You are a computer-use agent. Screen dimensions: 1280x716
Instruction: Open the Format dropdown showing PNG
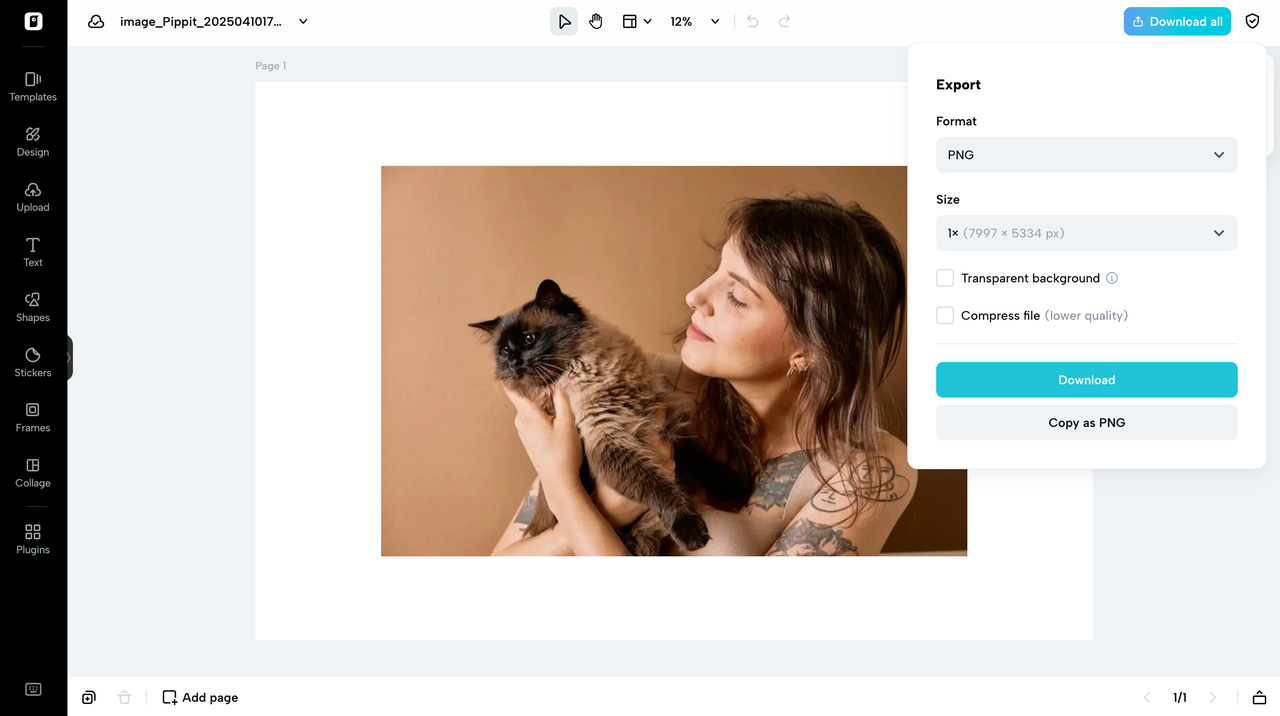(1086, 155)
